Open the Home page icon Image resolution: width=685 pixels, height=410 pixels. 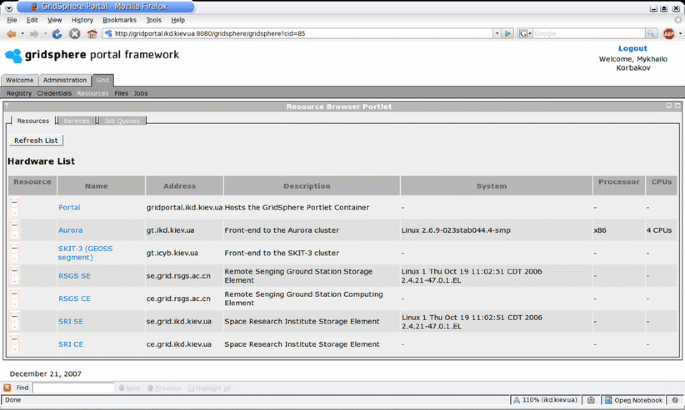(x=92, y=34)
